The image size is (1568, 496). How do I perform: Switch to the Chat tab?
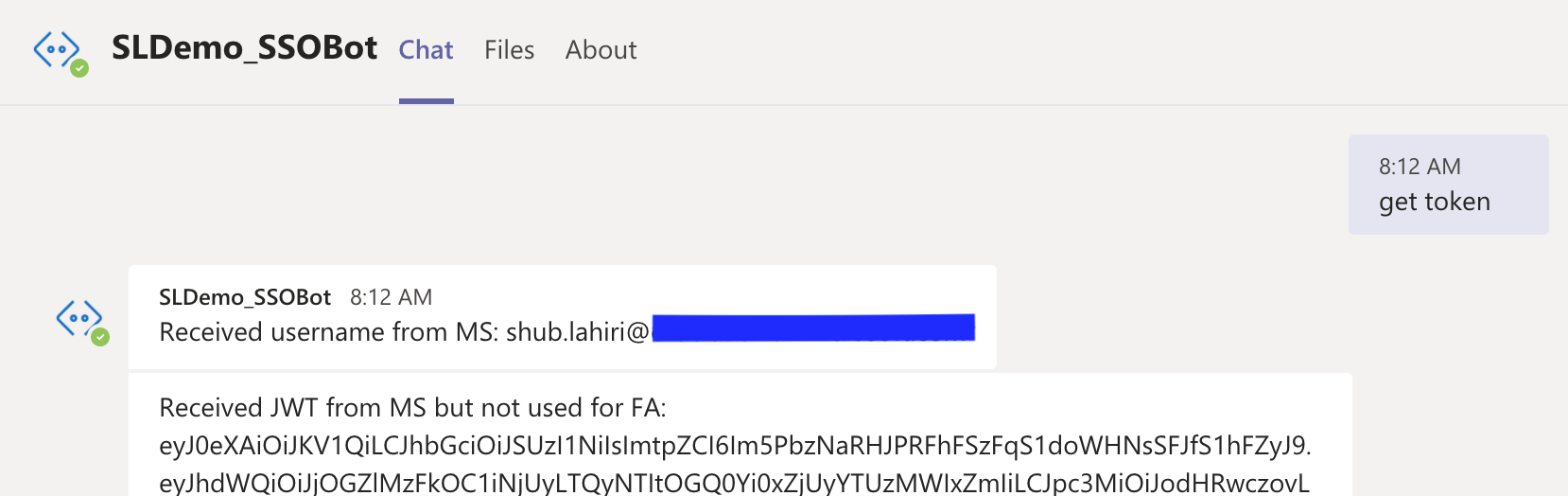point(426,50)
